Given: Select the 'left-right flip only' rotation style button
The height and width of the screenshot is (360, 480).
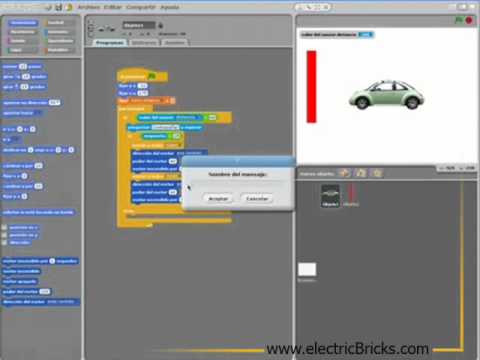Looking at the screenshot, I should [x=91, y=28].
